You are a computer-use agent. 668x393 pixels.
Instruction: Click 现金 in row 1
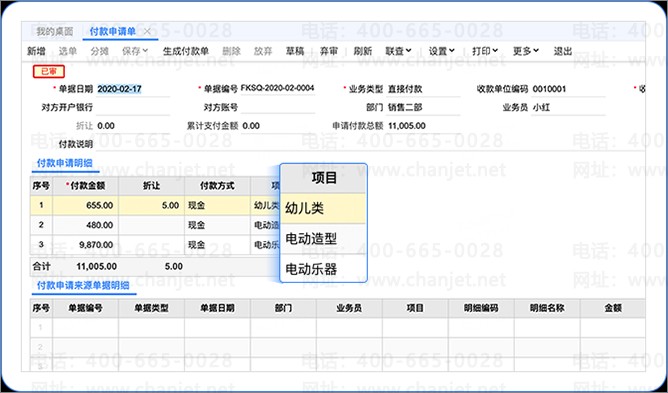click(217, 205)
